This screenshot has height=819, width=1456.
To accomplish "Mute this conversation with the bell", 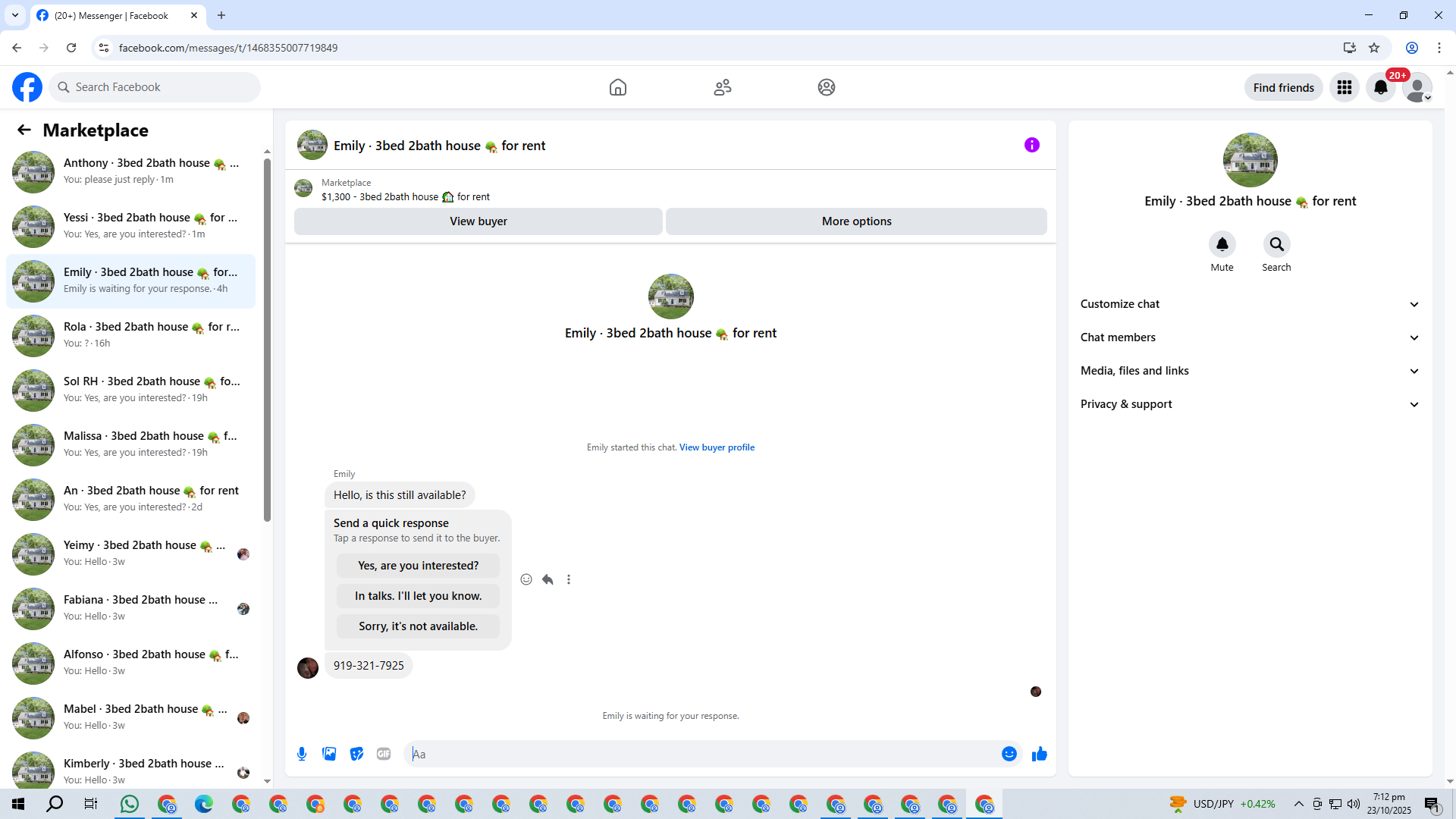I will click(1222, 244).
